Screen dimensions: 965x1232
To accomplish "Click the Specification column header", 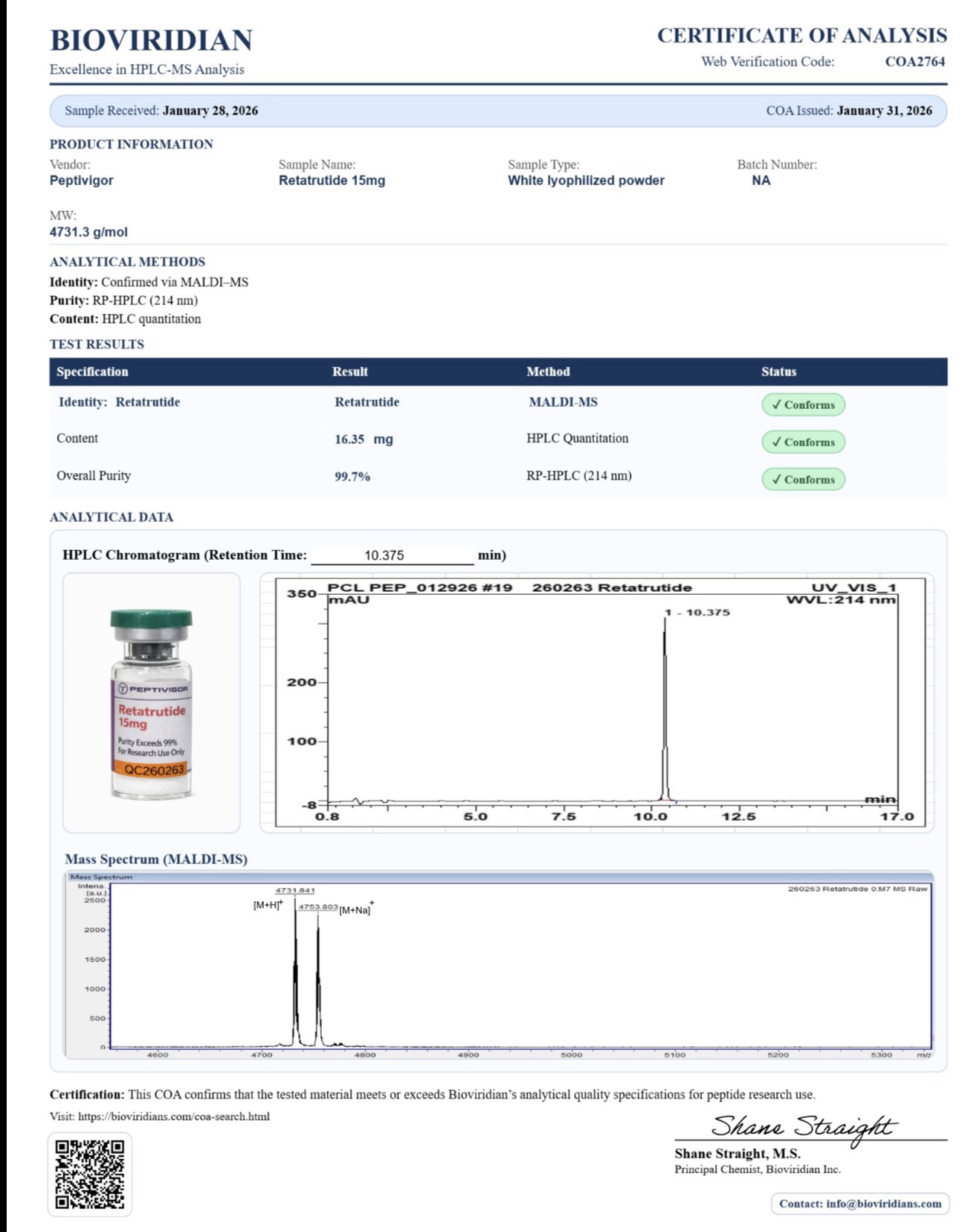I will click(92, 372).
